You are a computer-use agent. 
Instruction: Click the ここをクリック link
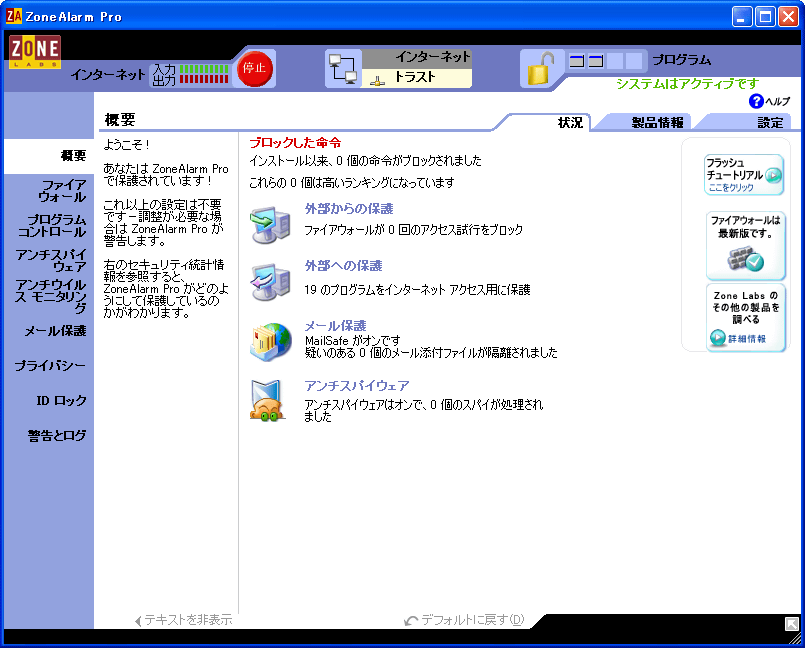[731, 187]
